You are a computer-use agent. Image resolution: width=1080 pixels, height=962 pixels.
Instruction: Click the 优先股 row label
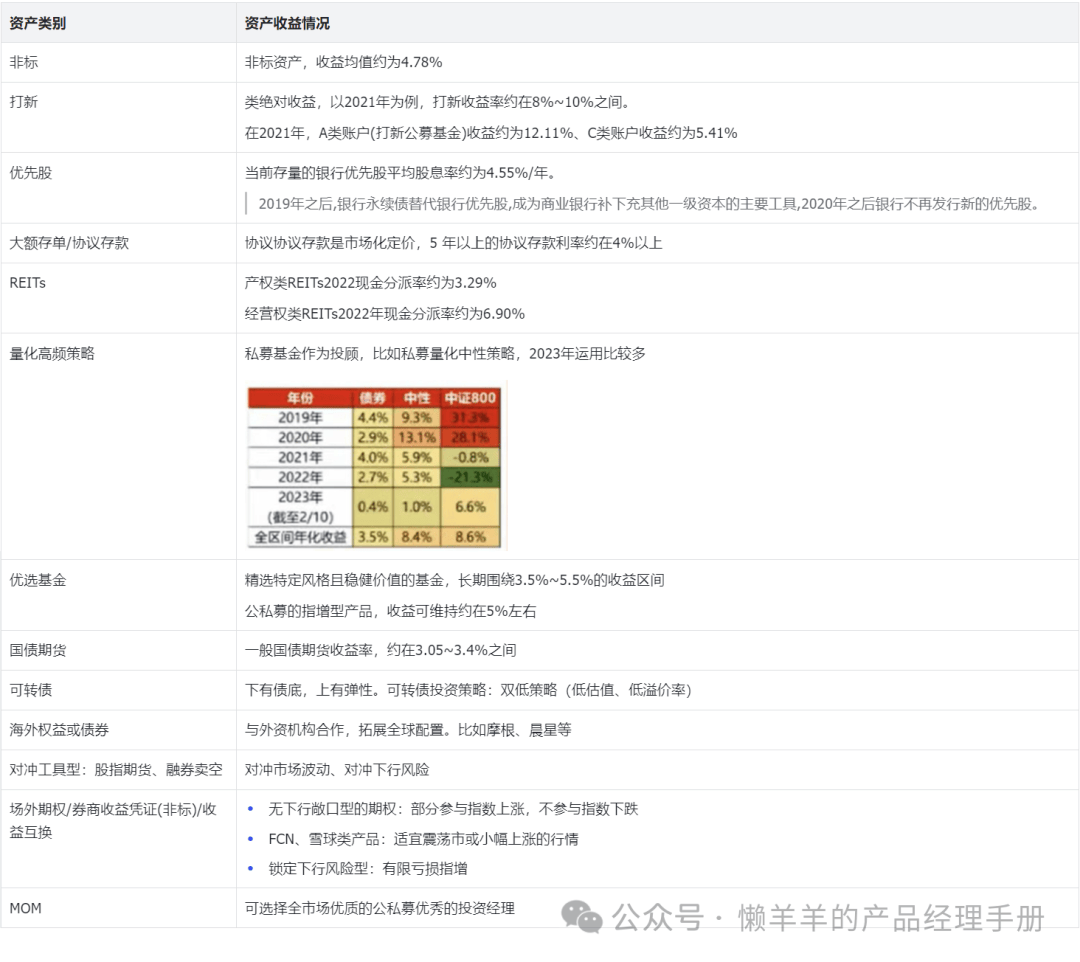(30, 172)
